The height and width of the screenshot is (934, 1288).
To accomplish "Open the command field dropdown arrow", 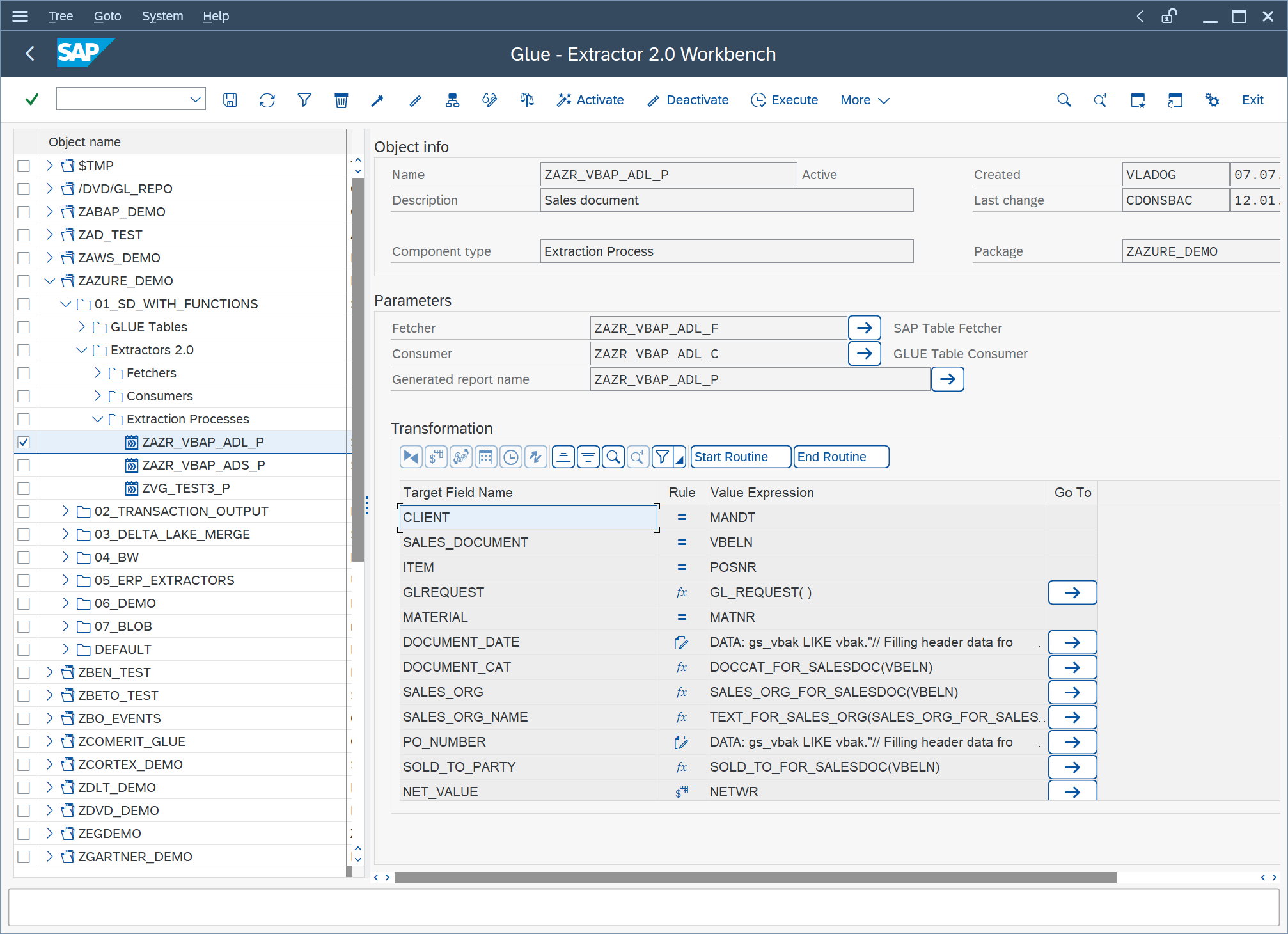I will pos(195,99).
